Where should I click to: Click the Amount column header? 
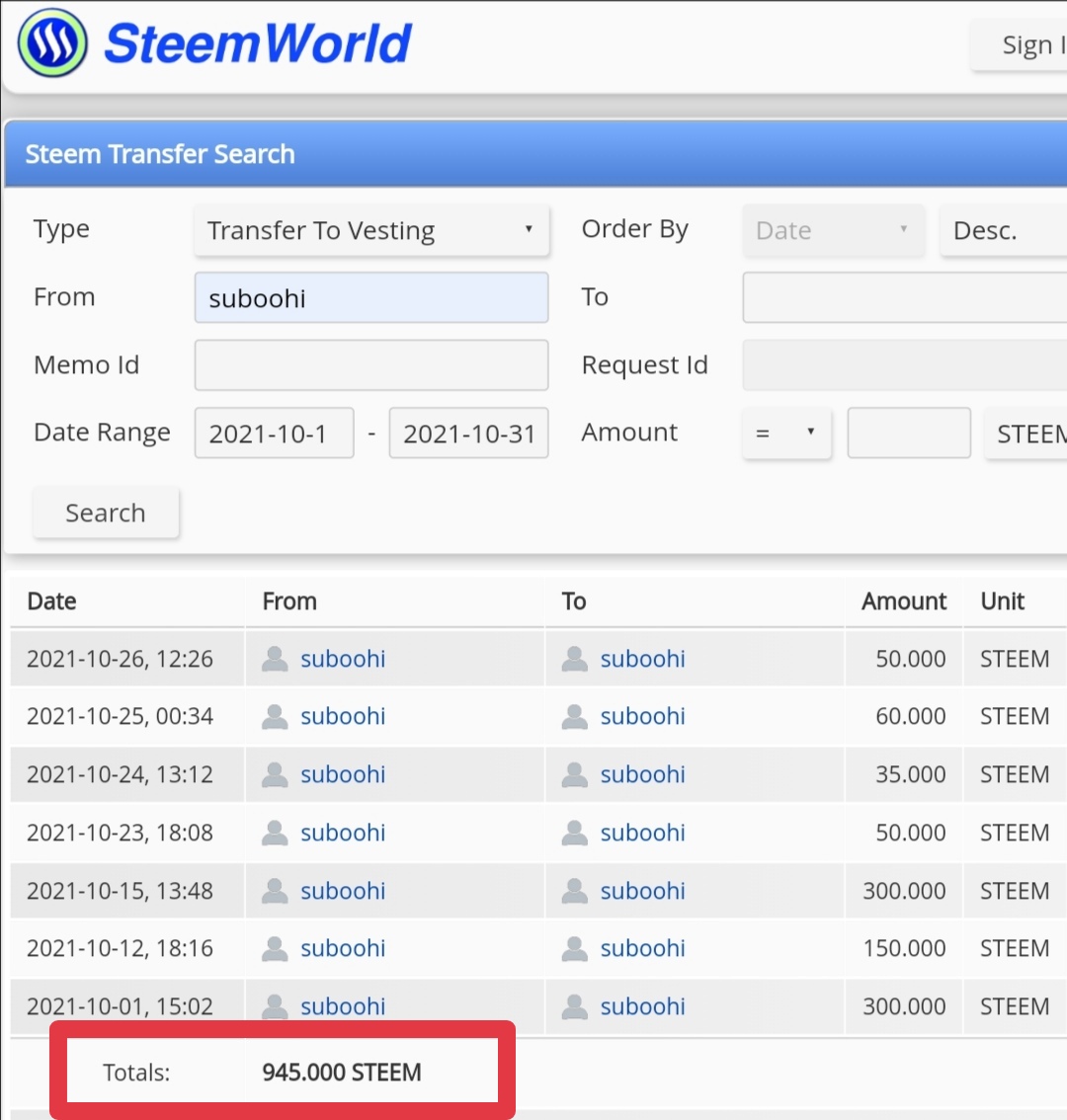point(904,601)
